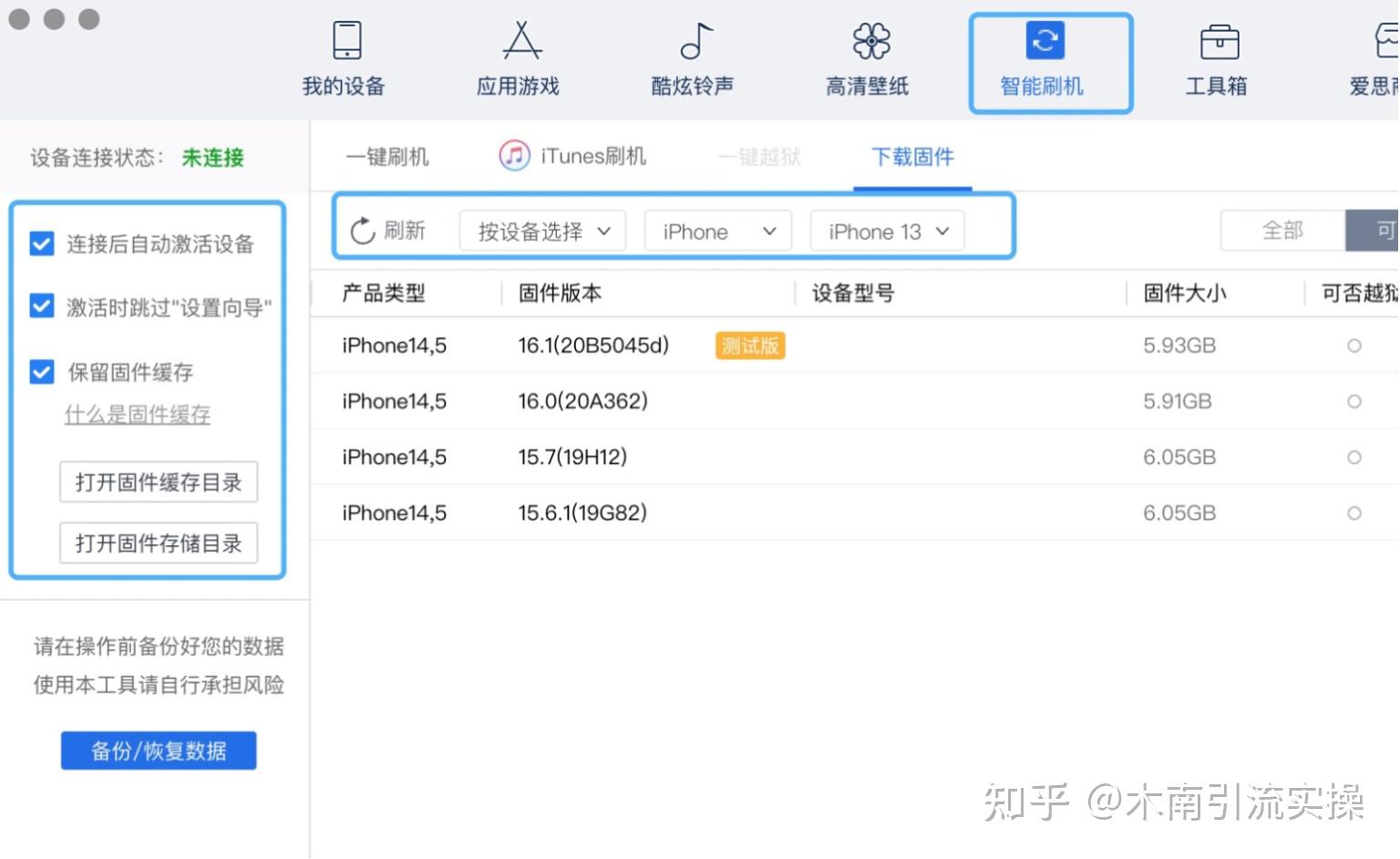1400x859 pixels.
Task: Select the 应用游戏 app store icon
Action: [x=517, y=59]
